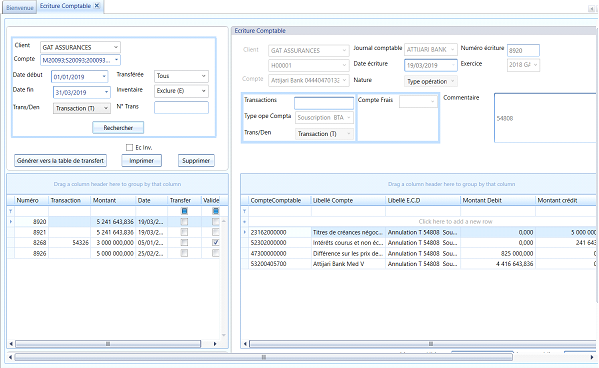
Task: Toggle the Ec Inv. checkbox
Action: [x=130, y=148]
